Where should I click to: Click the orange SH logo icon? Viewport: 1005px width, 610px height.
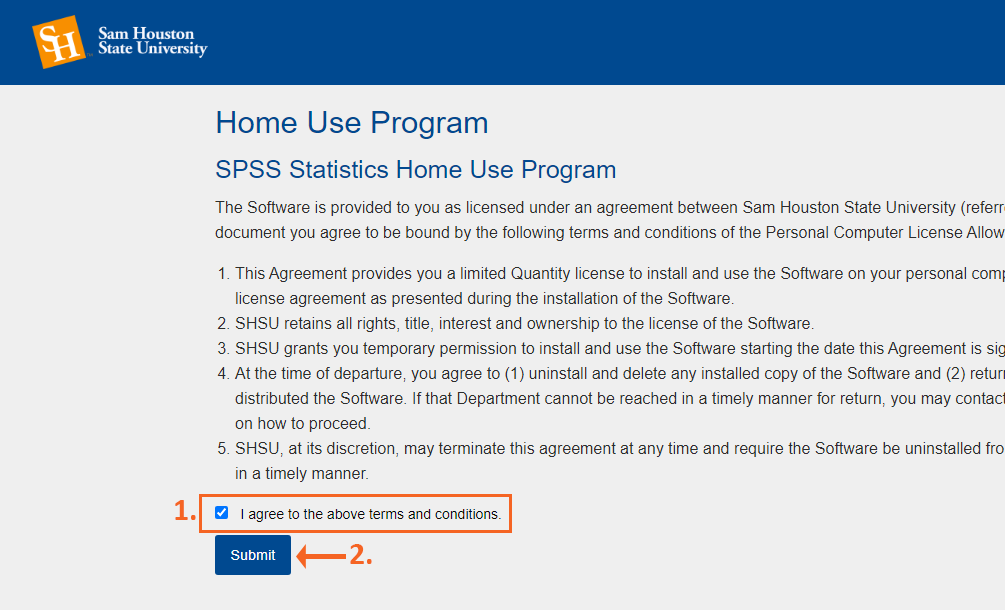[59, 42]
